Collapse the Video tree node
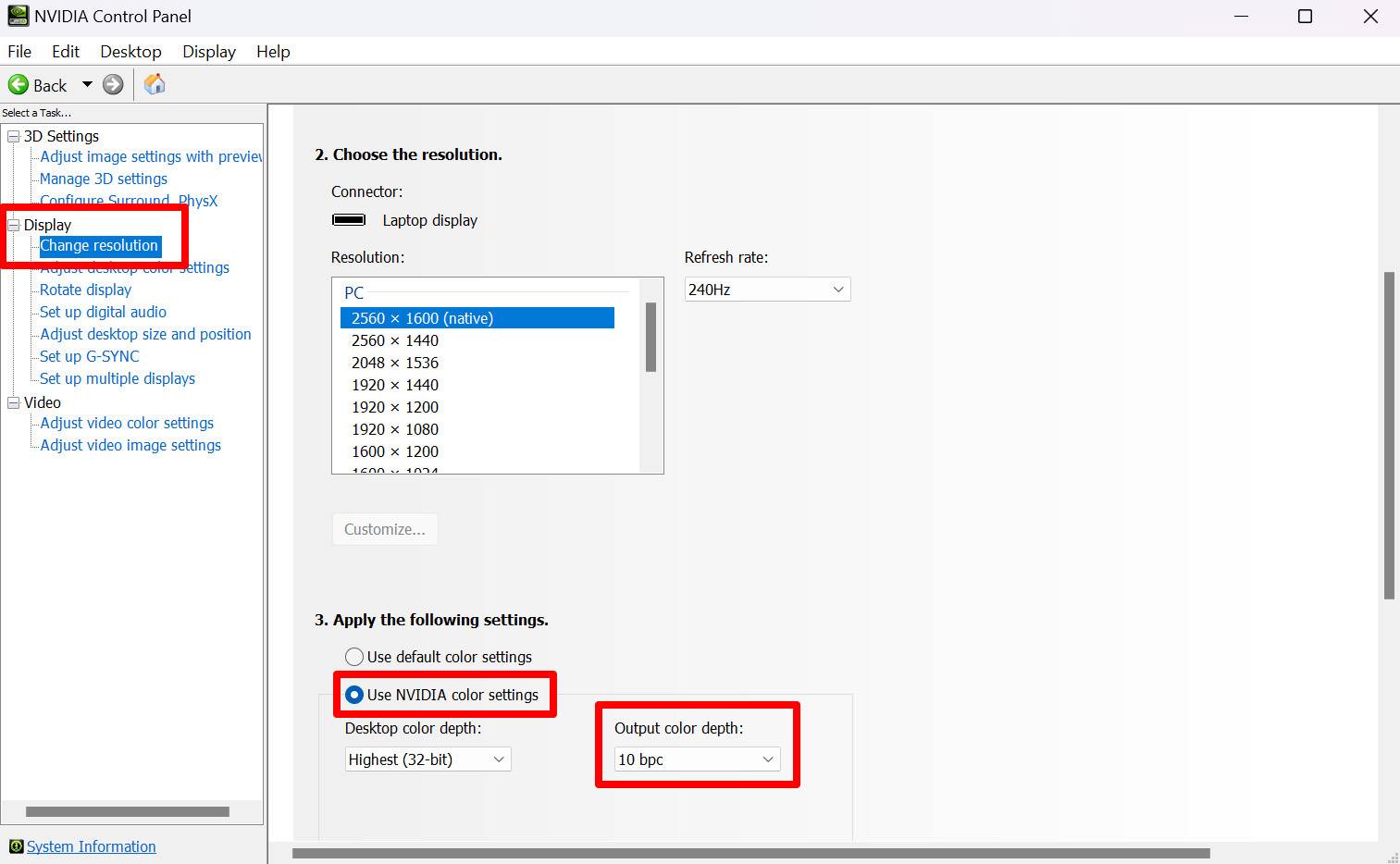 (14, 402)
